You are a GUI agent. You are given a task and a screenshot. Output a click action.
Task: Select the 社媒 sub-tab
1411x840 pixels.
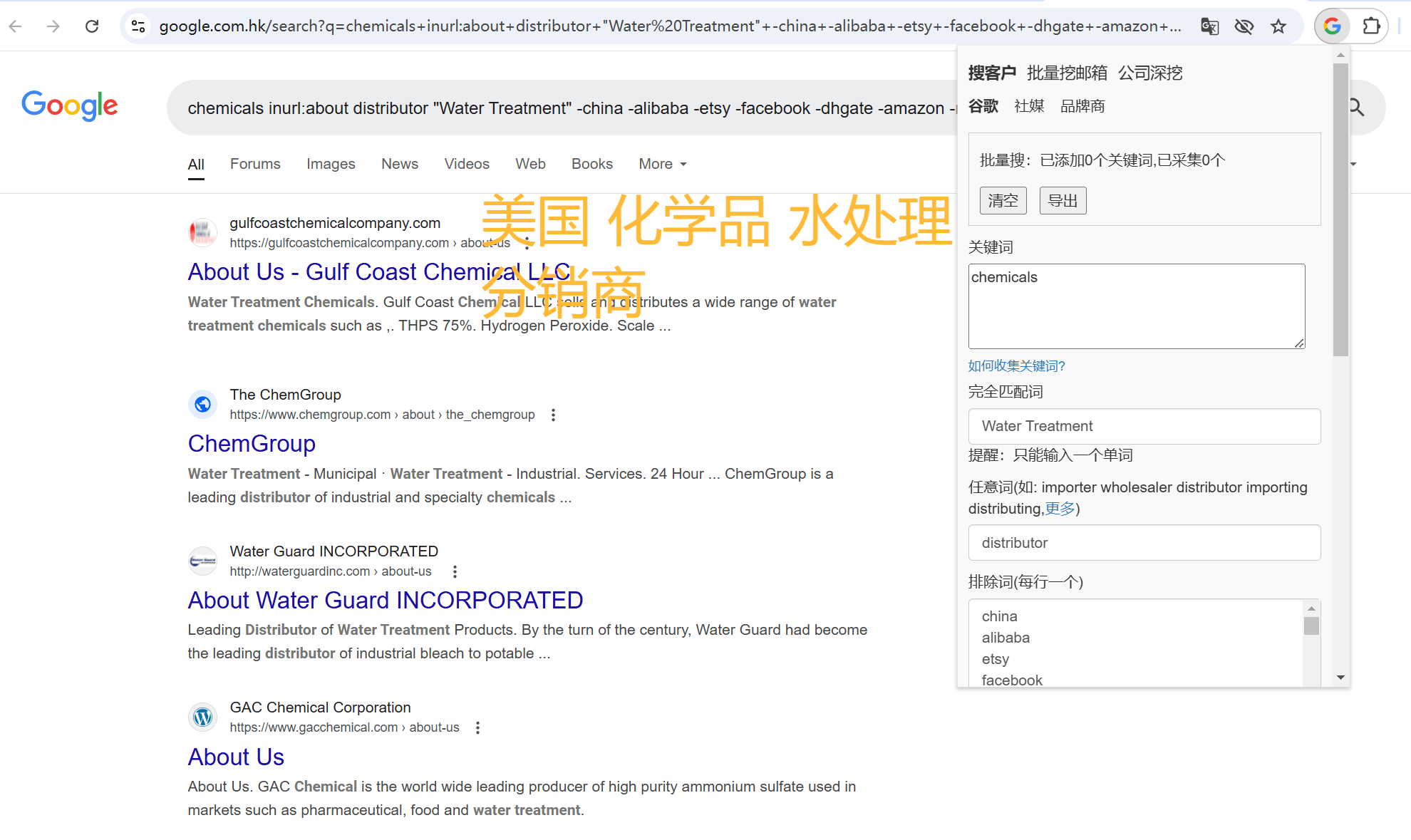(x=1029, y=106)
